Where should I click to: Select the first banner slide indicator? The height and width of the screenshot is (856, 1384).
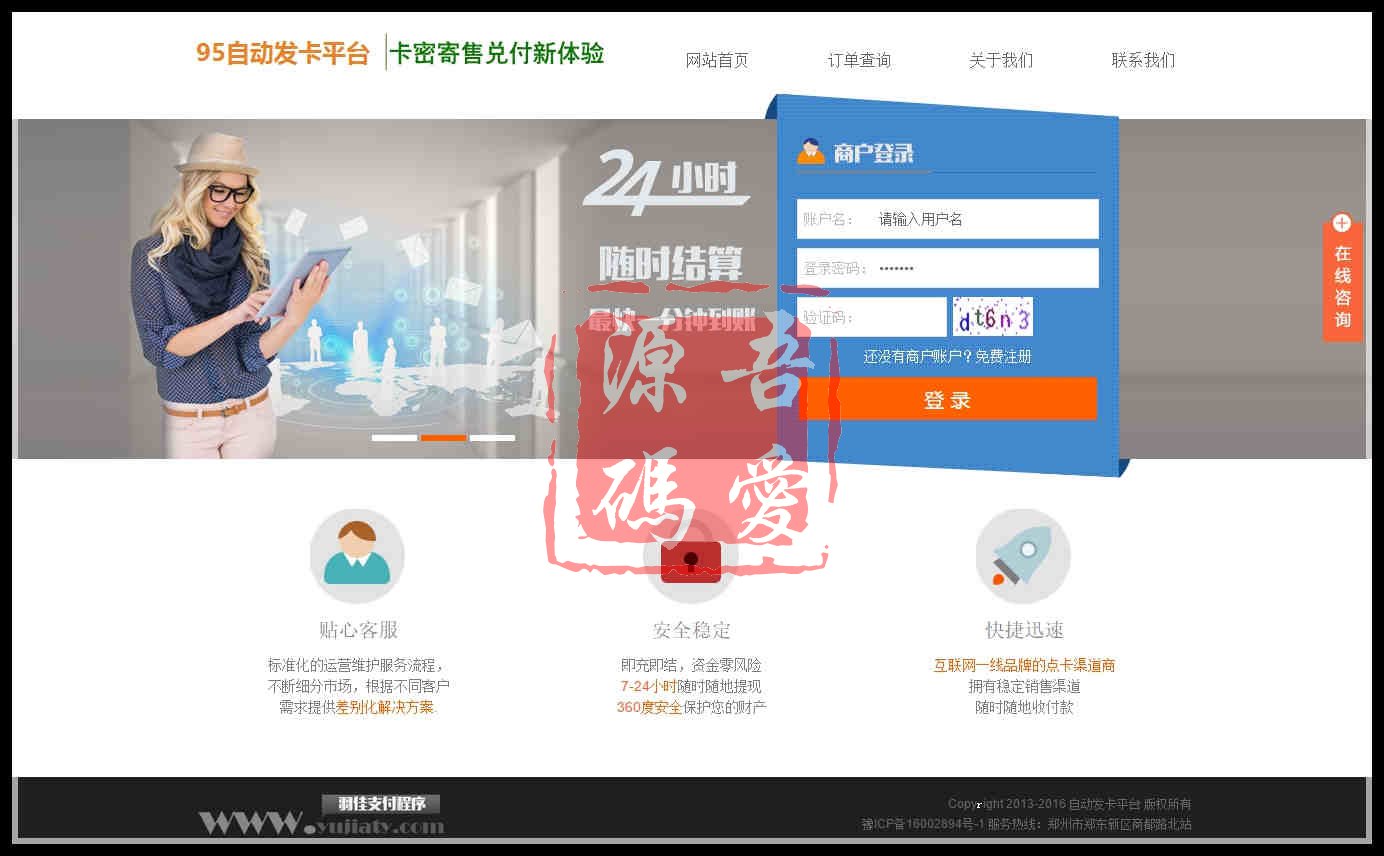pos(394,438)
